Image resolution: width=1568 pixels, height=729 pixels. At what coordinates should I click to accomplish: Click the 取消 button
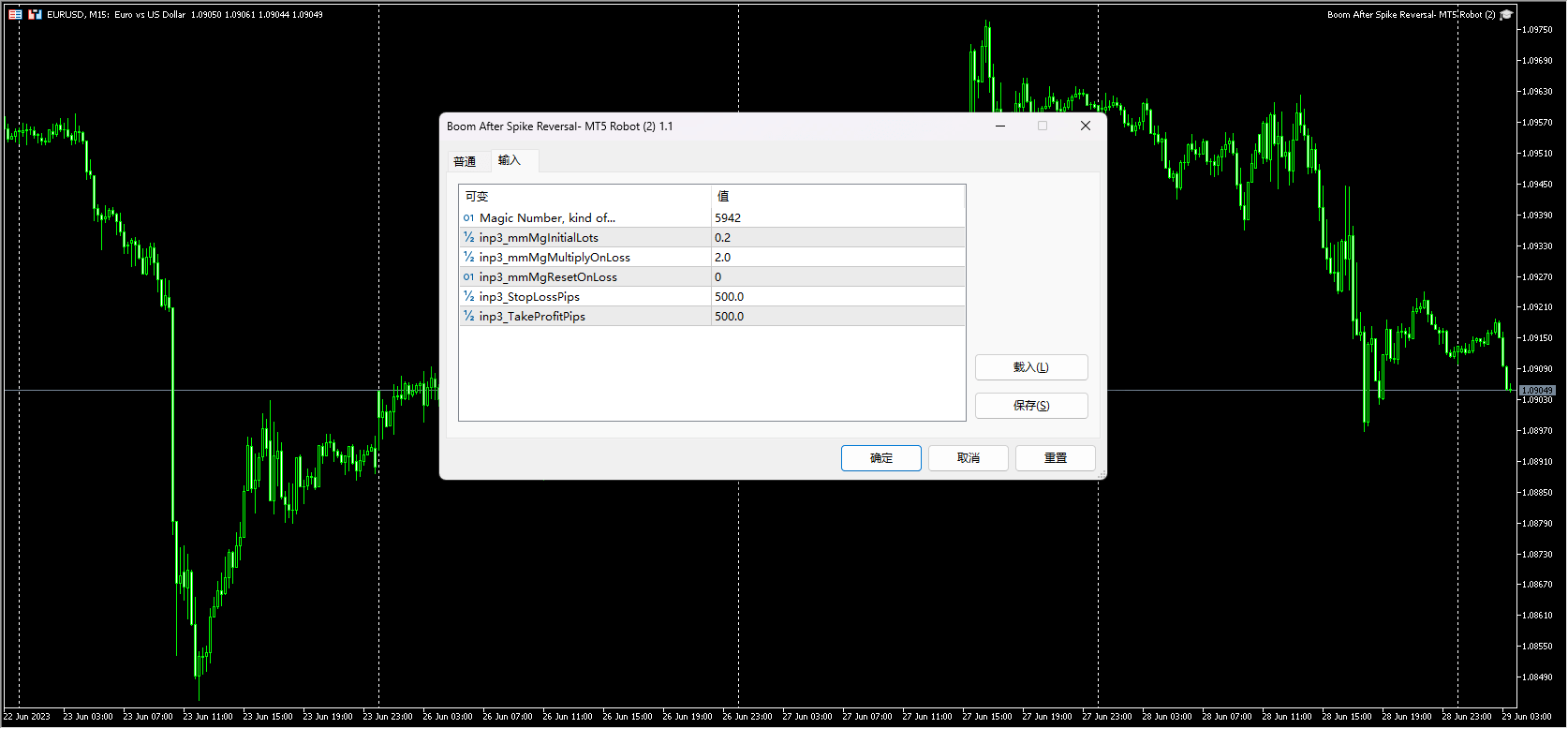(968, 458)
